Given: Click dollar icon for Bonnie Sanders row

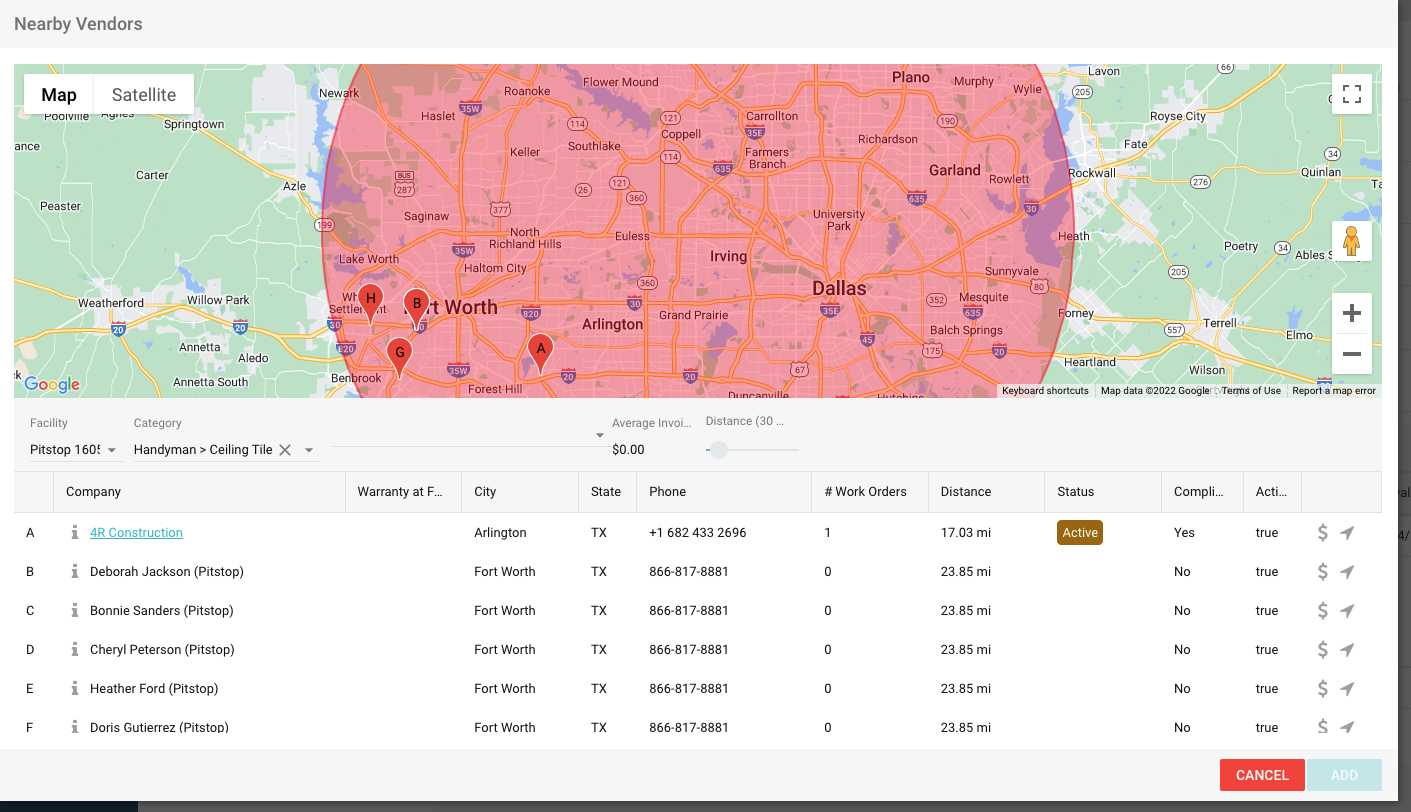Looking at the screenshot, I should coord(1323,611).
